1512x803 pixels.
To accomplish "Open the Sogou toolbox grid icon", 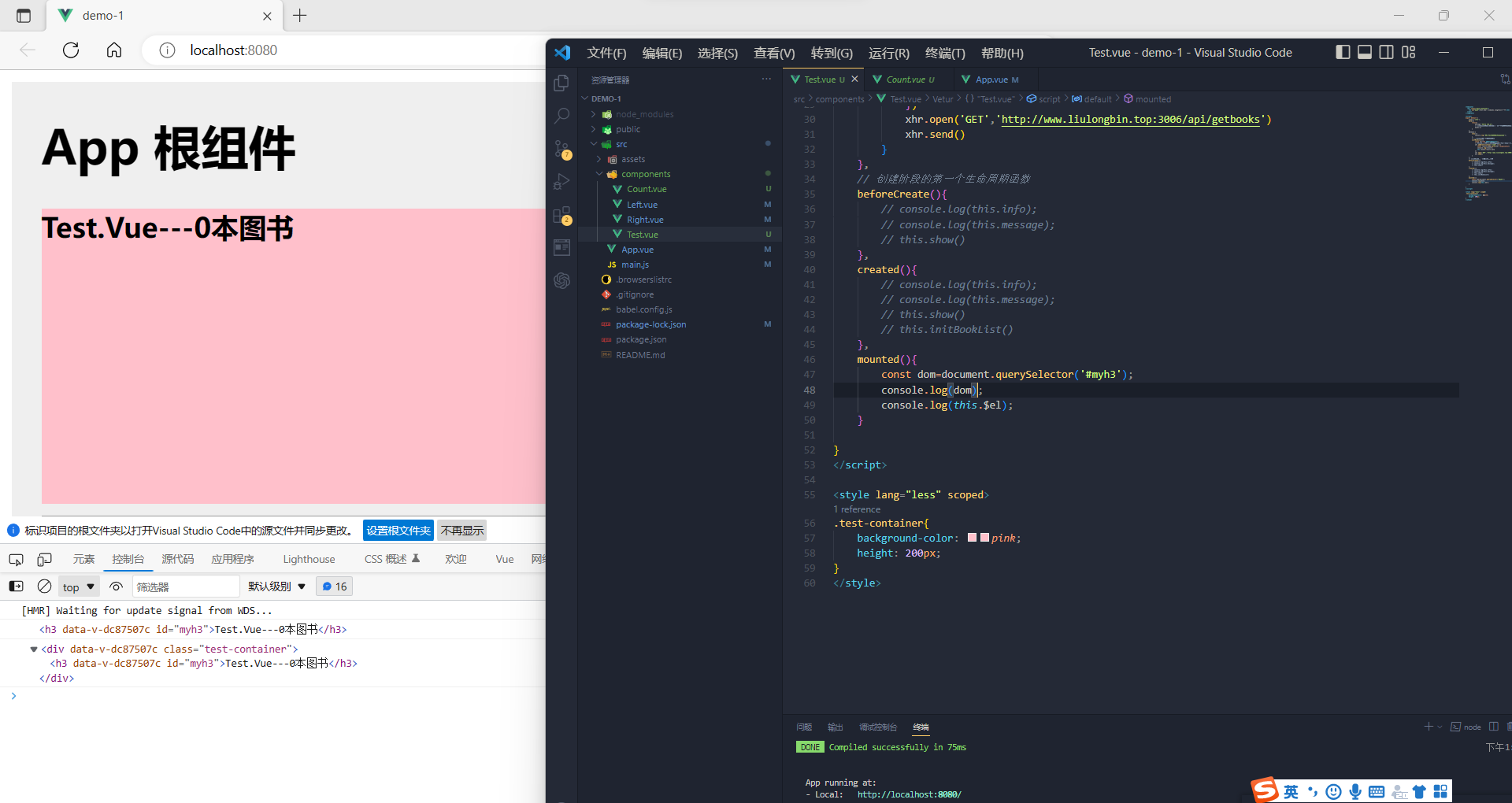I will tap(1440, 792).
